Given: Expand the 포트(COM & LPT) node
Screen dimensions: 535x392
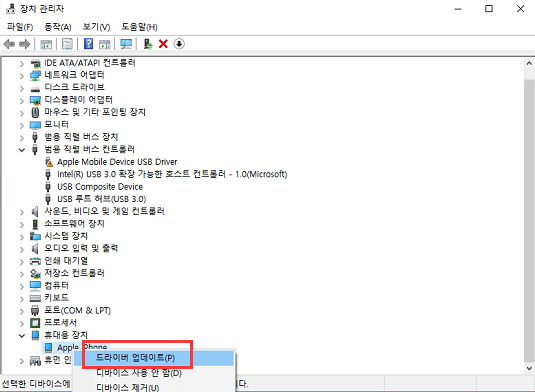Looking at the screenshot, I should pyautogui.click(x=21, y=311).
